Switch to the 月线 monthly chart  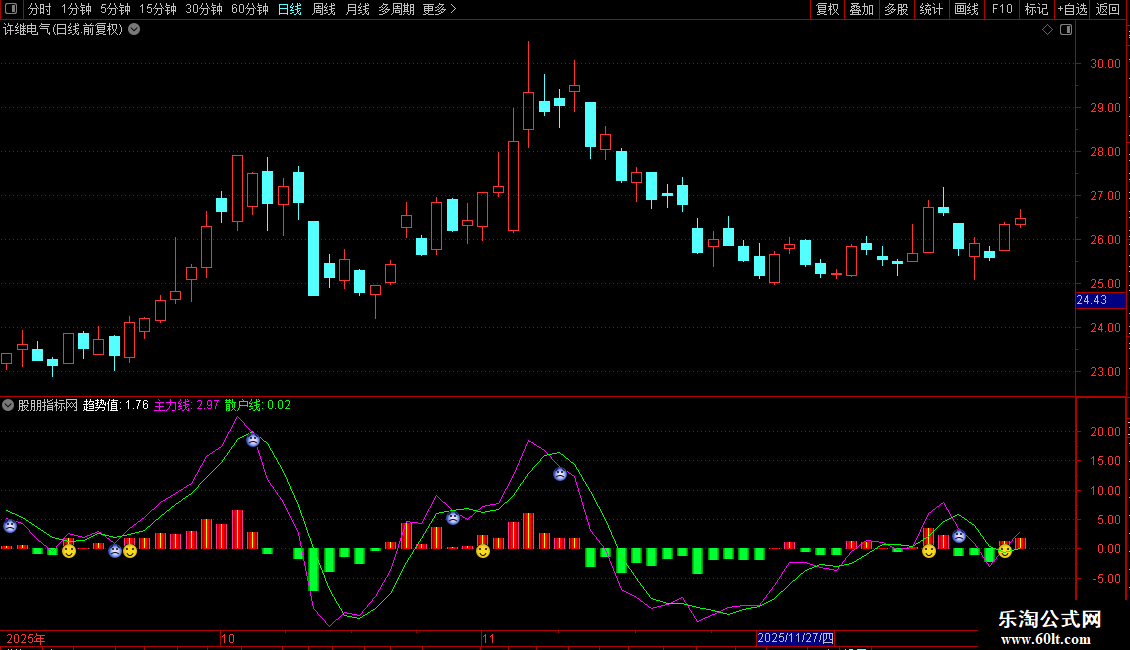357,9
